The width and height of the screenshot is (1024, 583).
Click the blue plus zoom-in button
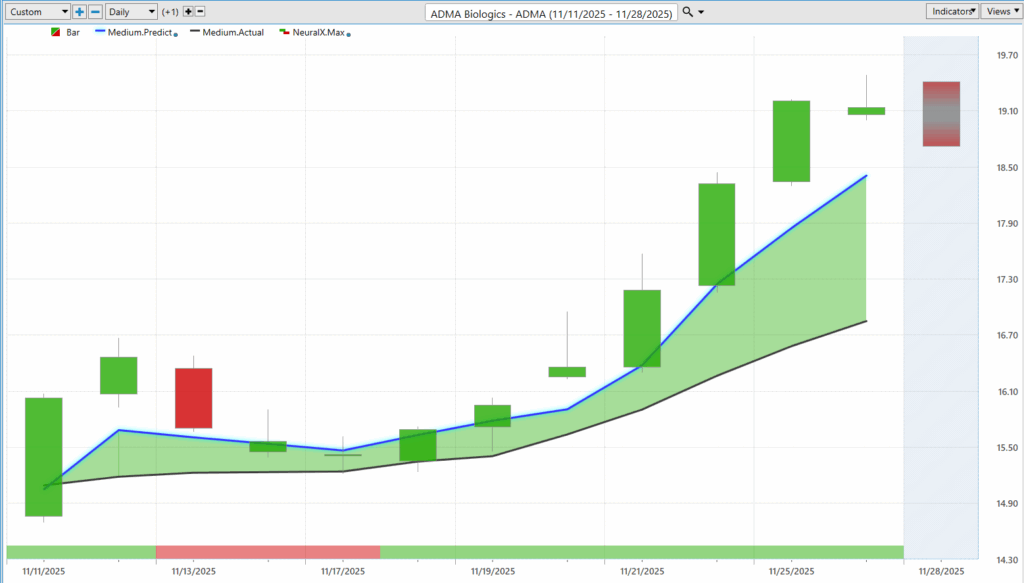click(80, 12)
